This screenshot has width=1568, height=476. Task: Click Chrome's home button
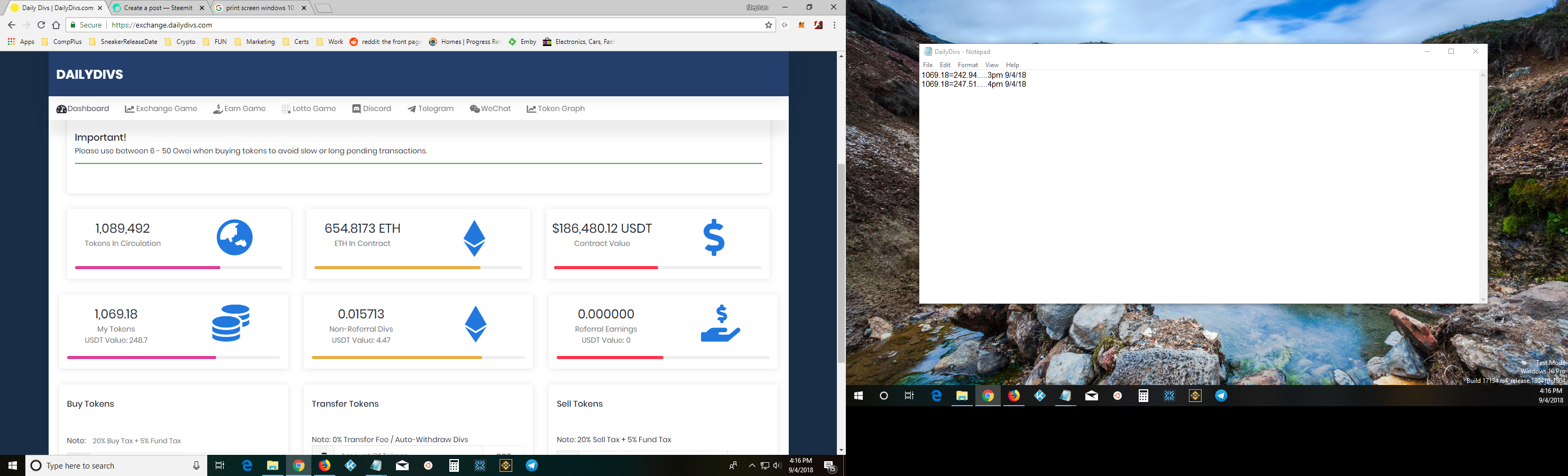[56, 25]
